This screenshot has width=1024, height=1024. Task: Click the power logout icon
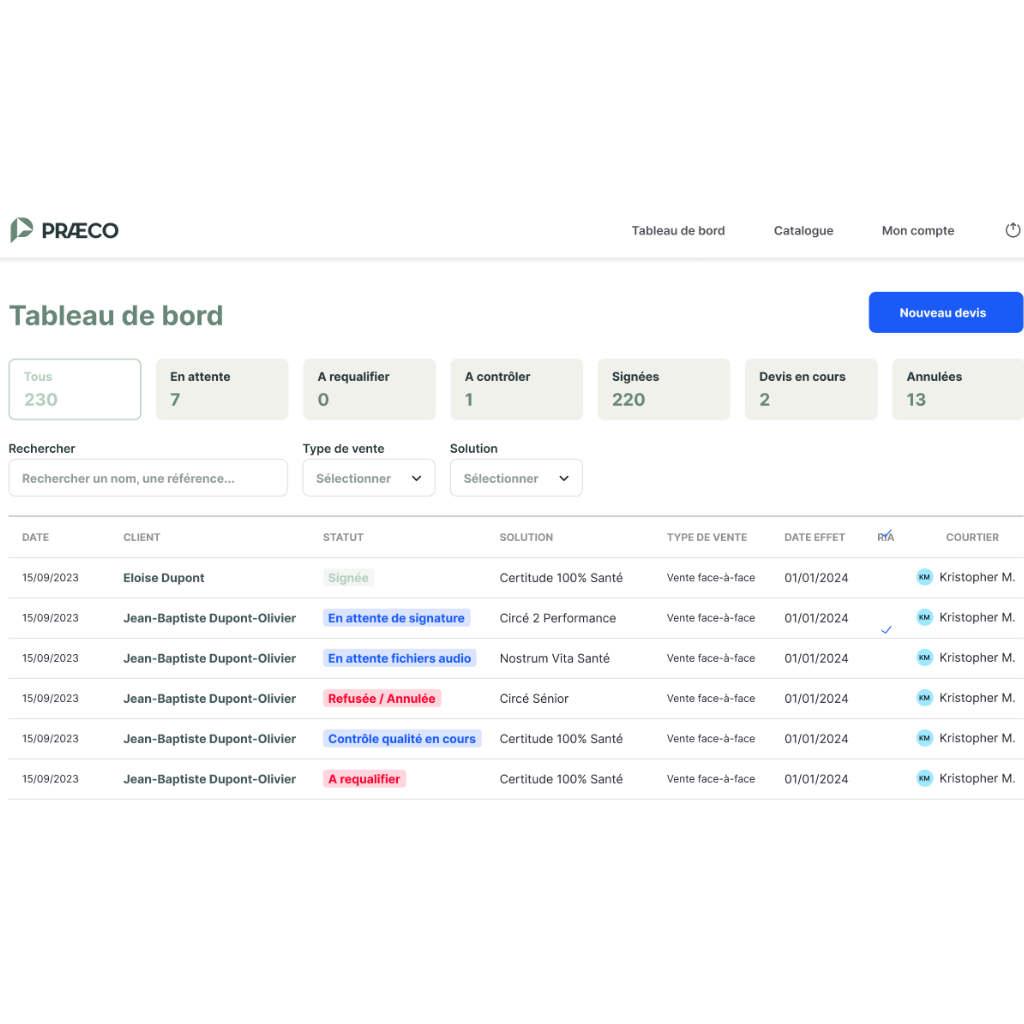tap(1012, 230)
